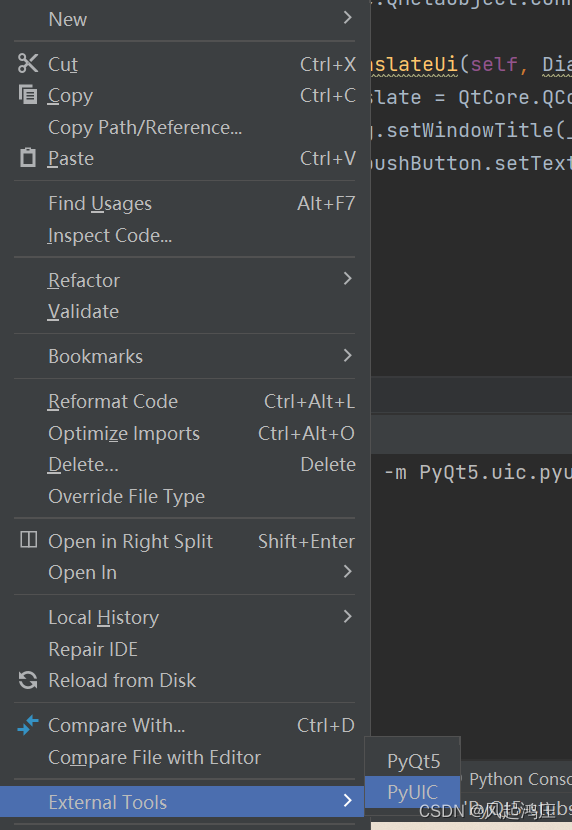Select PyUIC from External Tools submenu
The image size is (572, 830).
click(x=413, y=792)
